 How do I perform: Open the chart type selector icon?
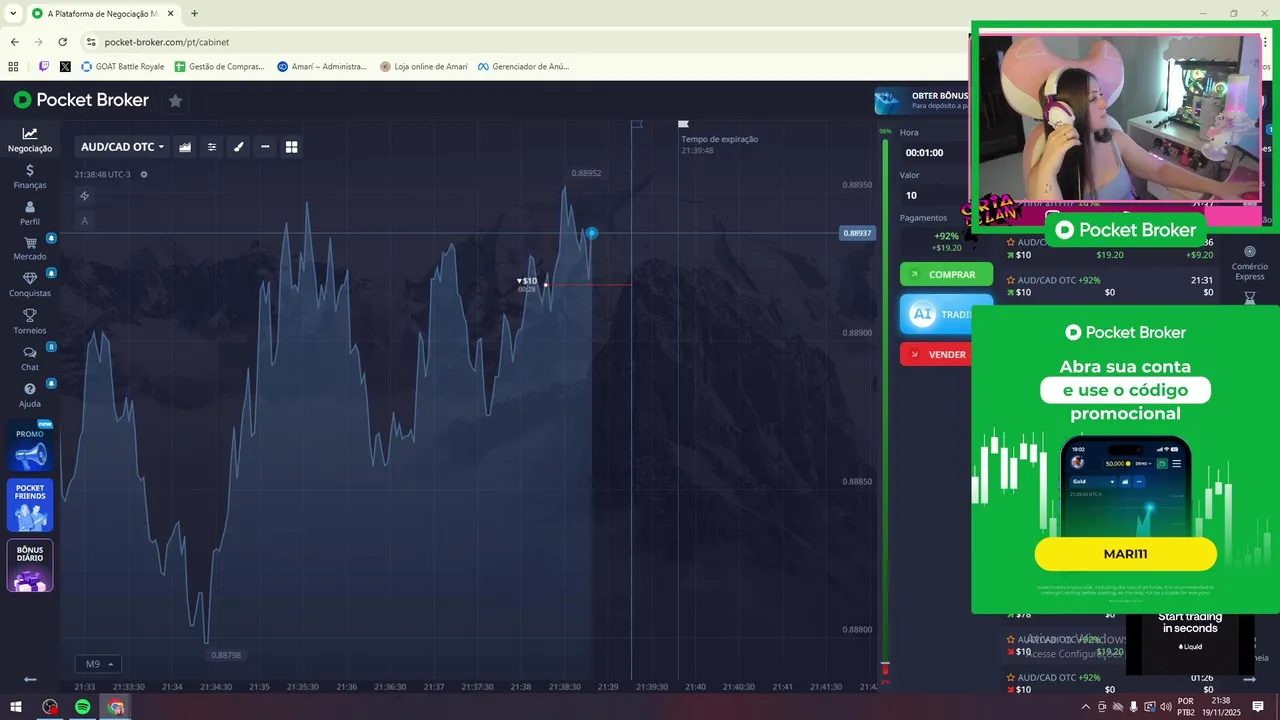point(185,147)
